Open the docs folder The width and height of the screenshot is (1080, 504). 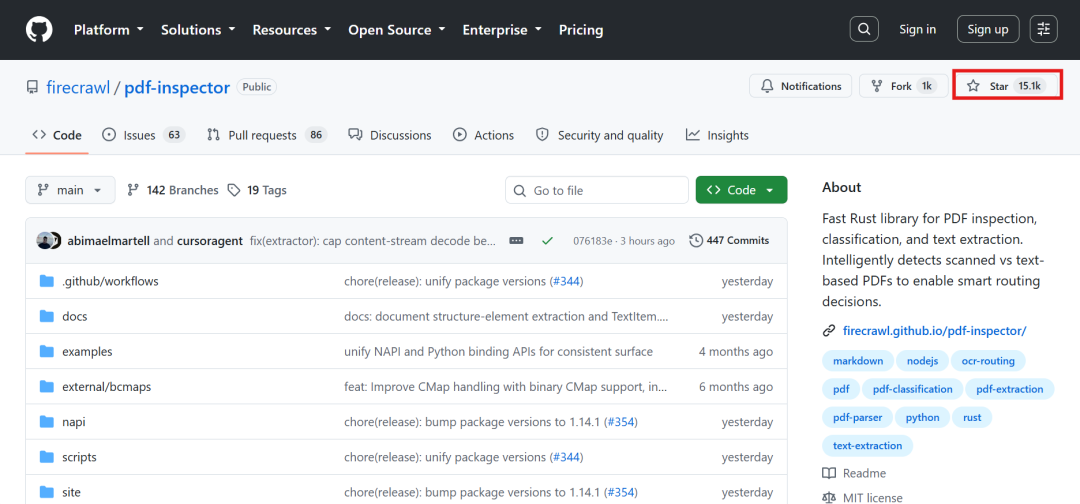click(x=74, y=317)
